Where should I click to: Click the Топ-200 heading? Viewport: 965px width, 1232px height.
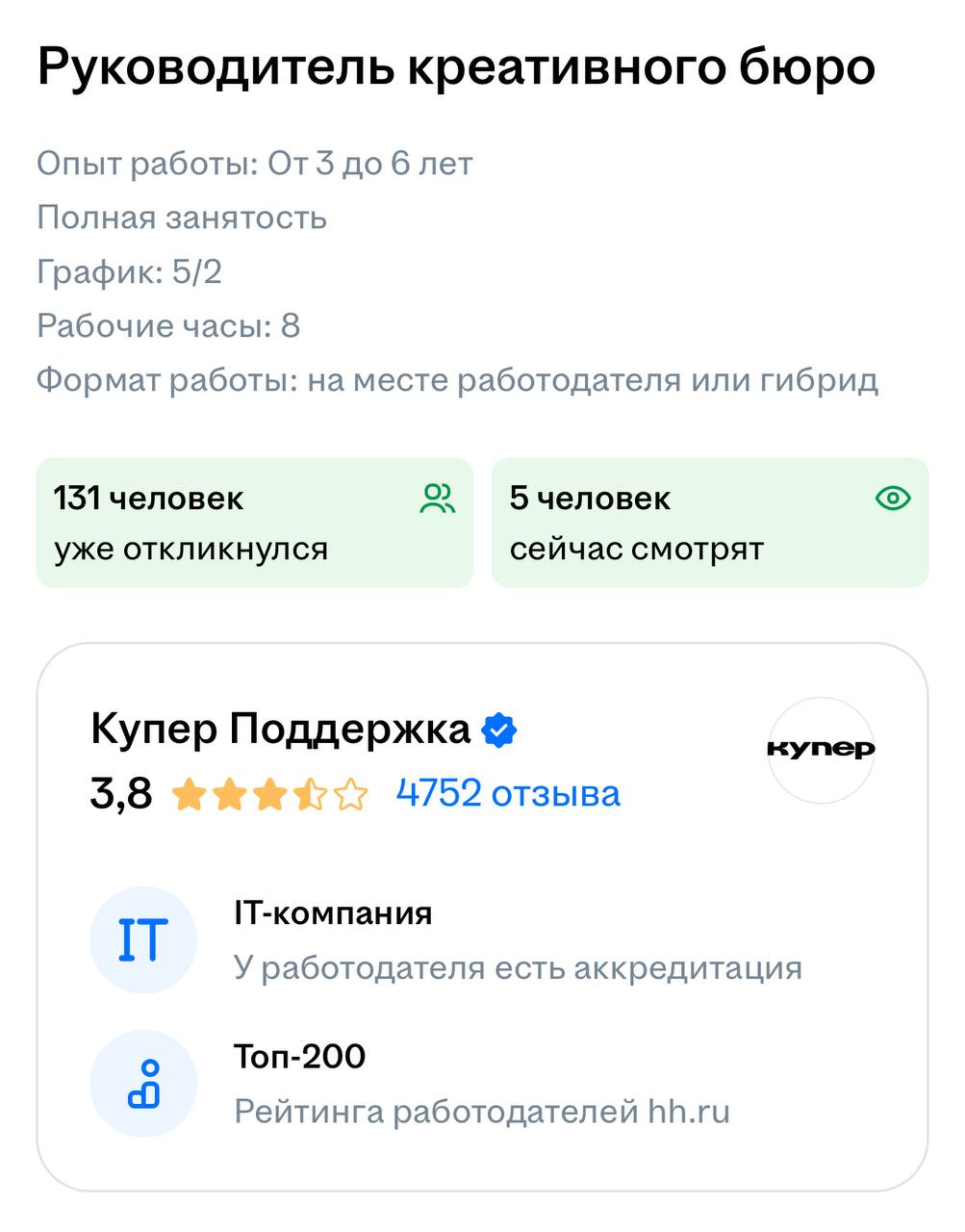[299, 1057]
